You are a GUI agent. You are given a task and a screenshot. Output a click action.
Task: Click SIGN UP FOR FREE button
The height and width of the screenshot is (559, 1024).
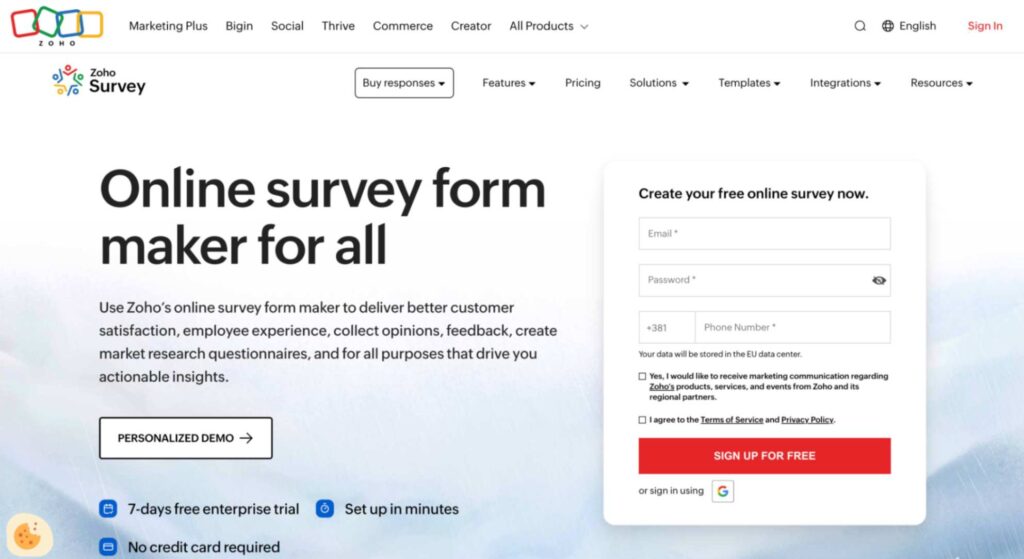764,456
